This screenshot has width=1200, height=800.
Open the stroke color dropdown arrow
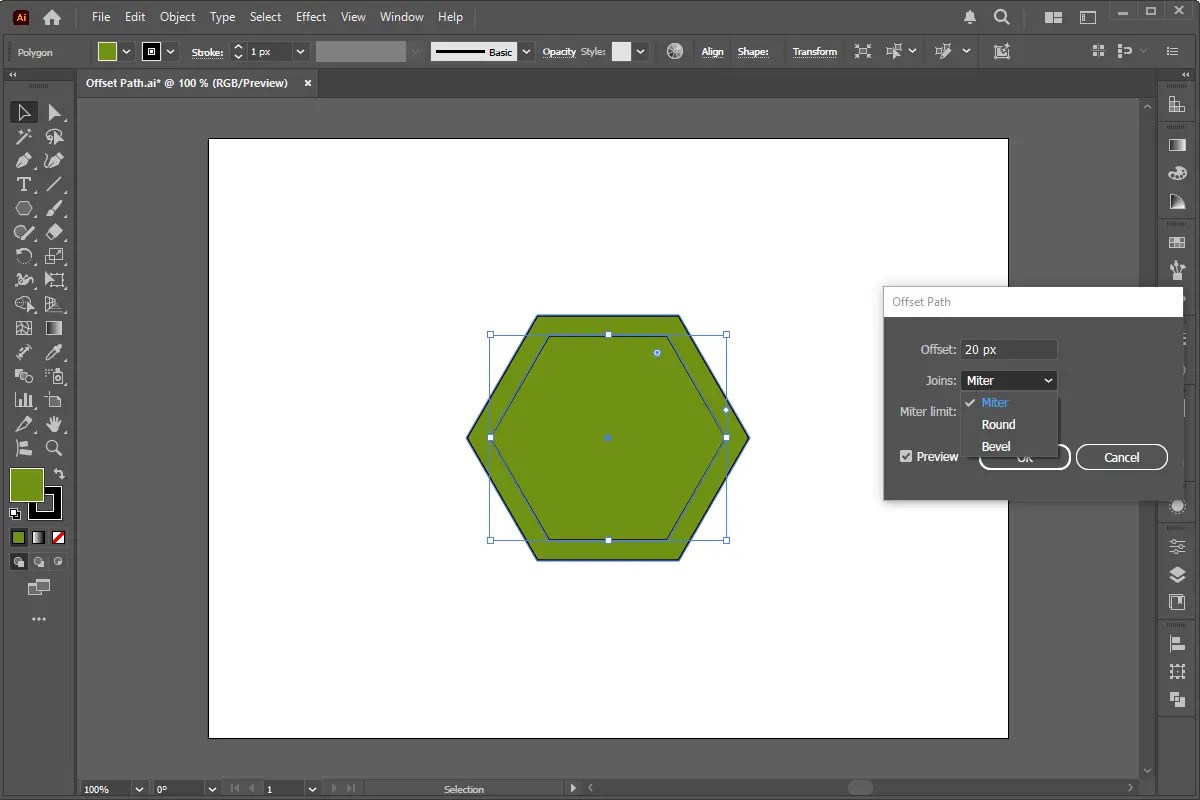[170, 52]
